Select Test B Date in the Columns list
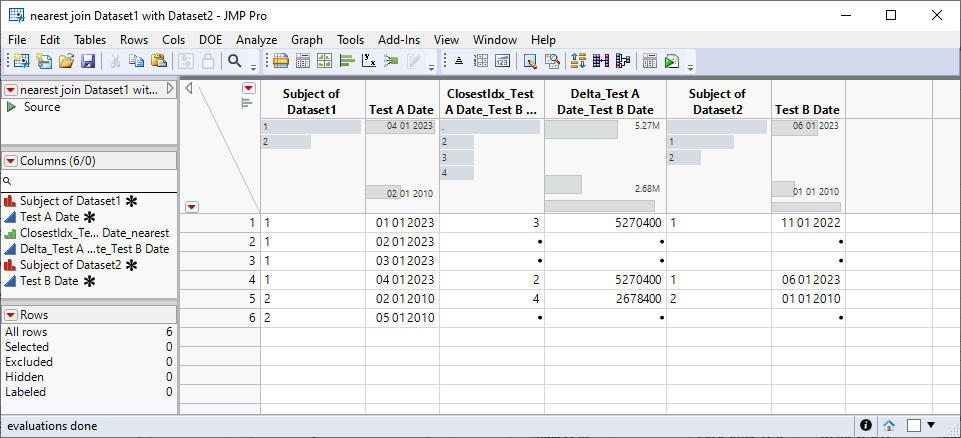The image size is (961, 438). point(49,281)
